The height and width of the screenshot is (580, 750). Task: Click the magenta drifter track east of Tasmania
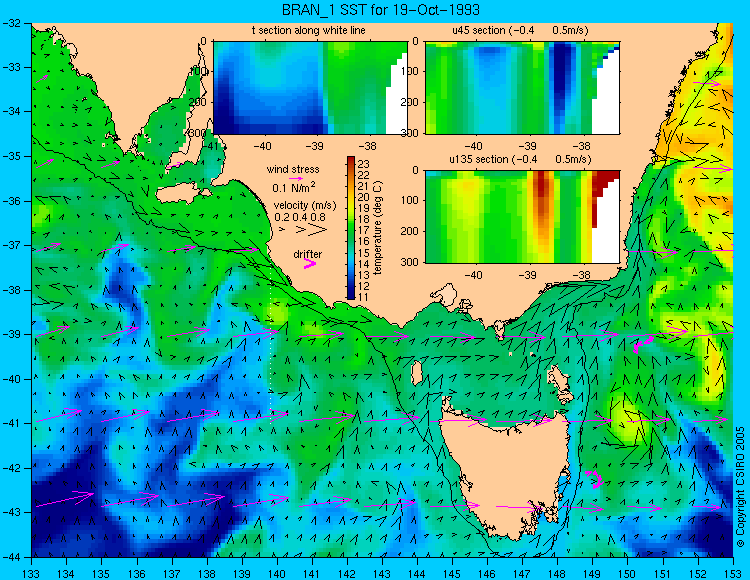595,479
